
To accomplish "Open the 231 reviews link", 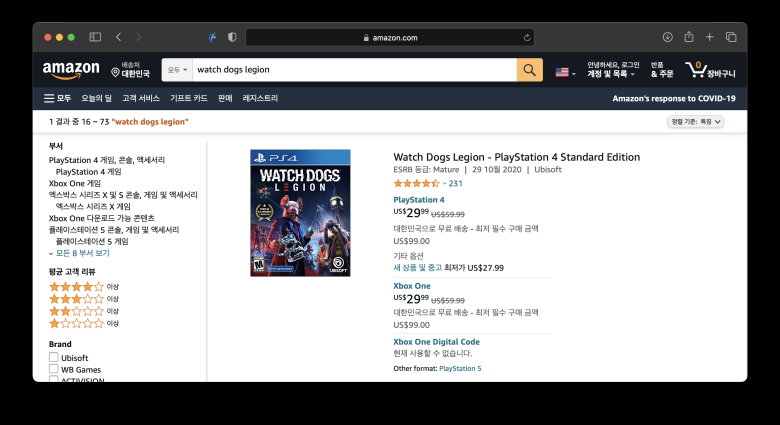I will click(455, 183).
